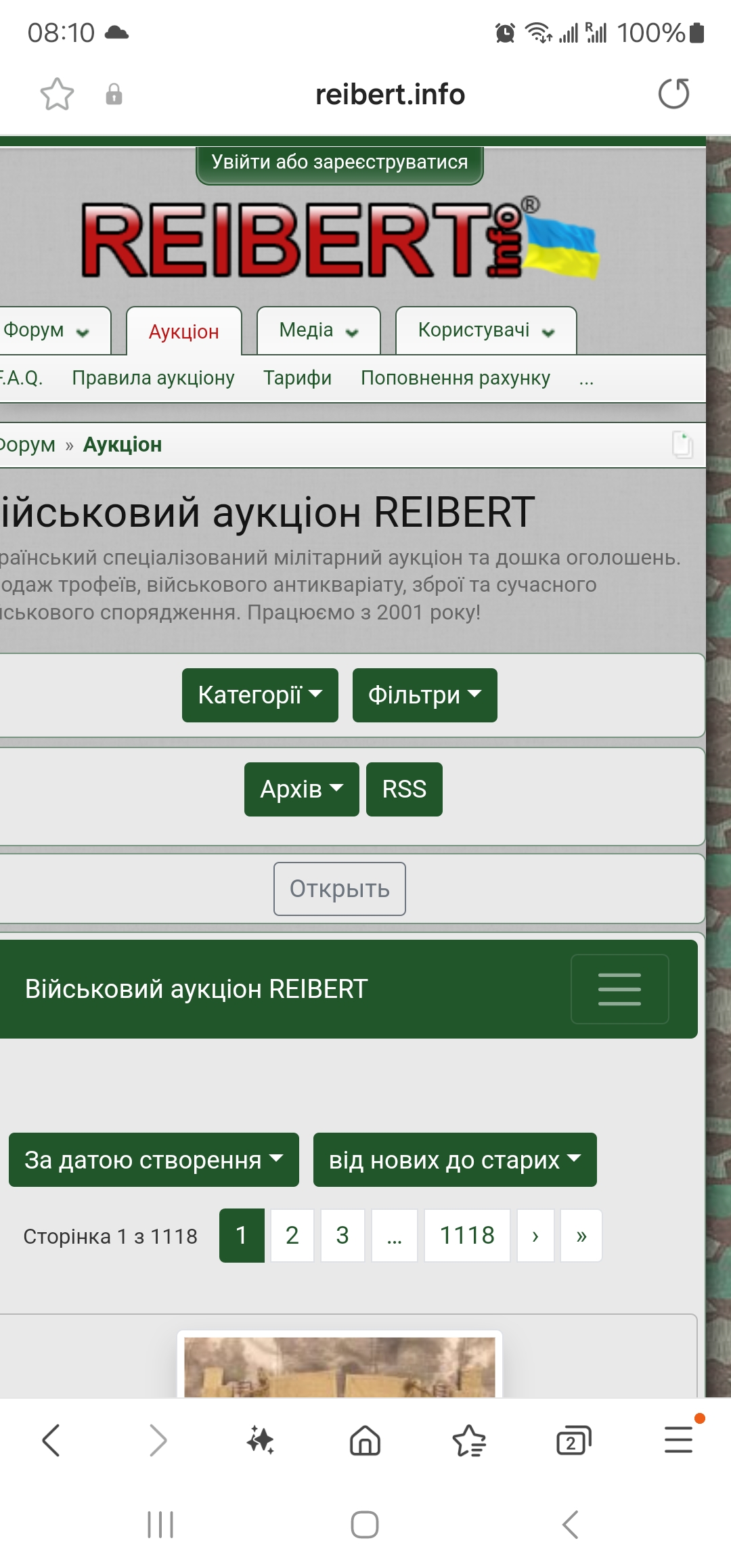Screen dimensions: 731x1568
Task: Open the від нових до старих order dropdown
Action: [455, 1160]
